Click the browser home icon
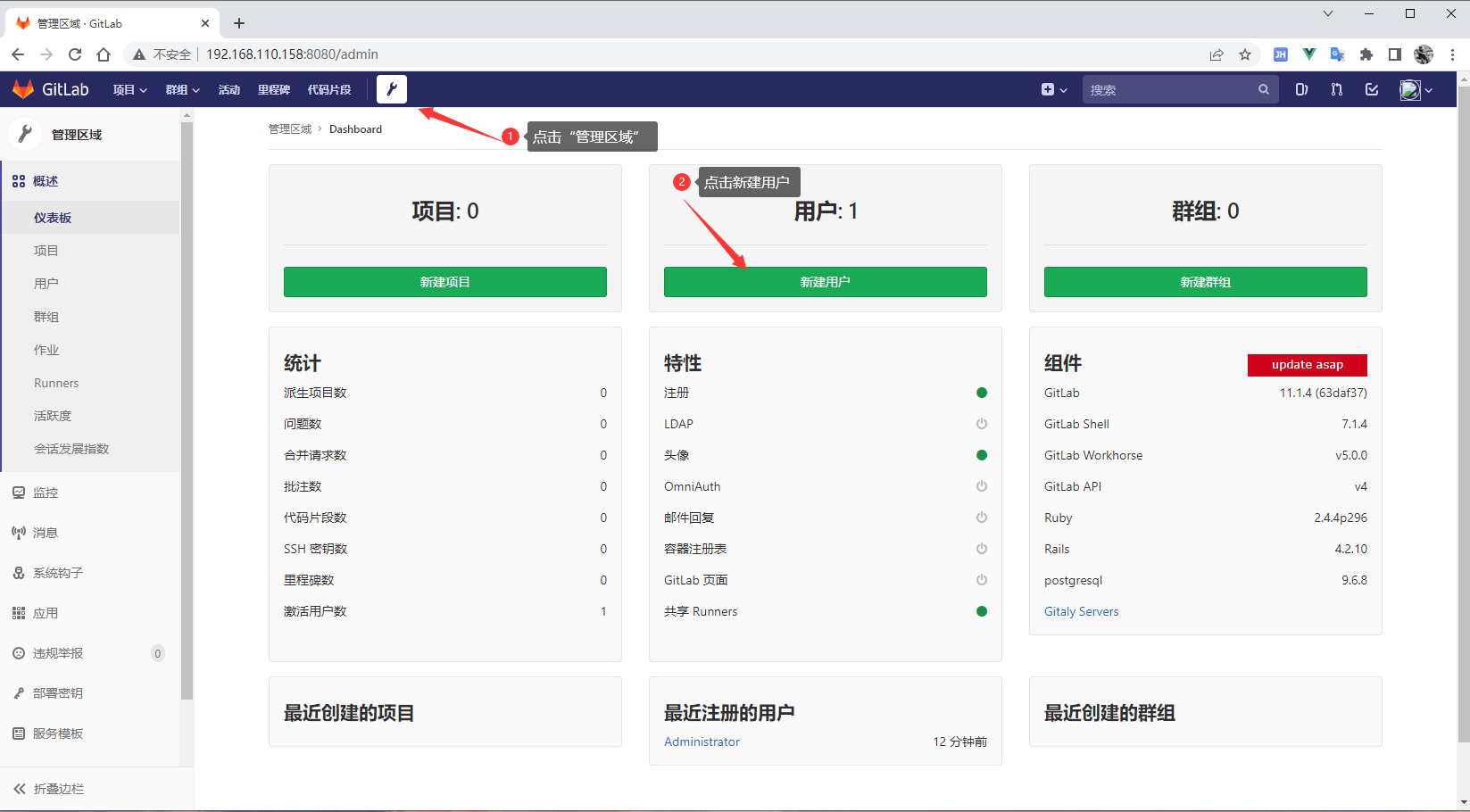Viewport: 1470px width, 812px height. [x=104, y=54]
